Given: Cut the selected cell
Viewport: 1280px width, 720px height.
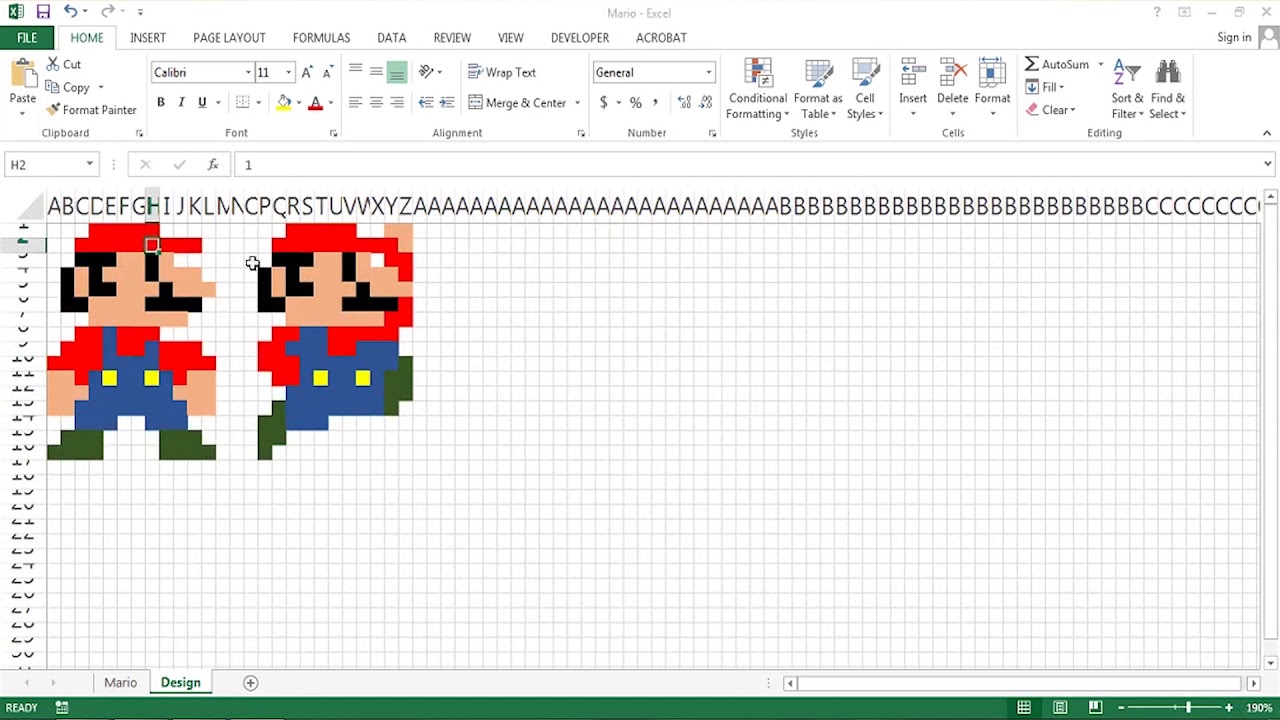Looking at the screenshot, I should pos(64,64).
